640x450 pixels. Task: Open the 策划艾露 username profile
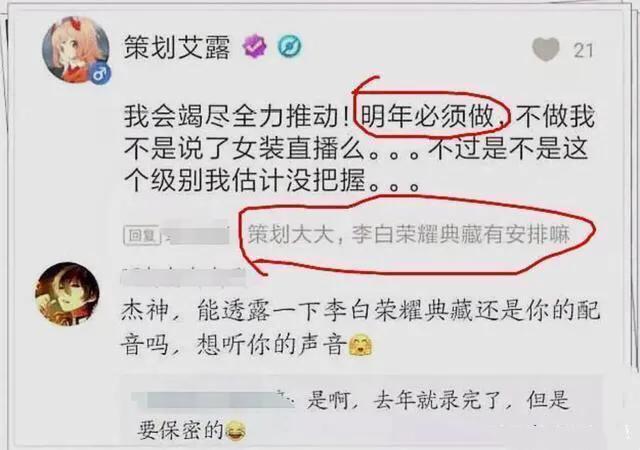177,47
